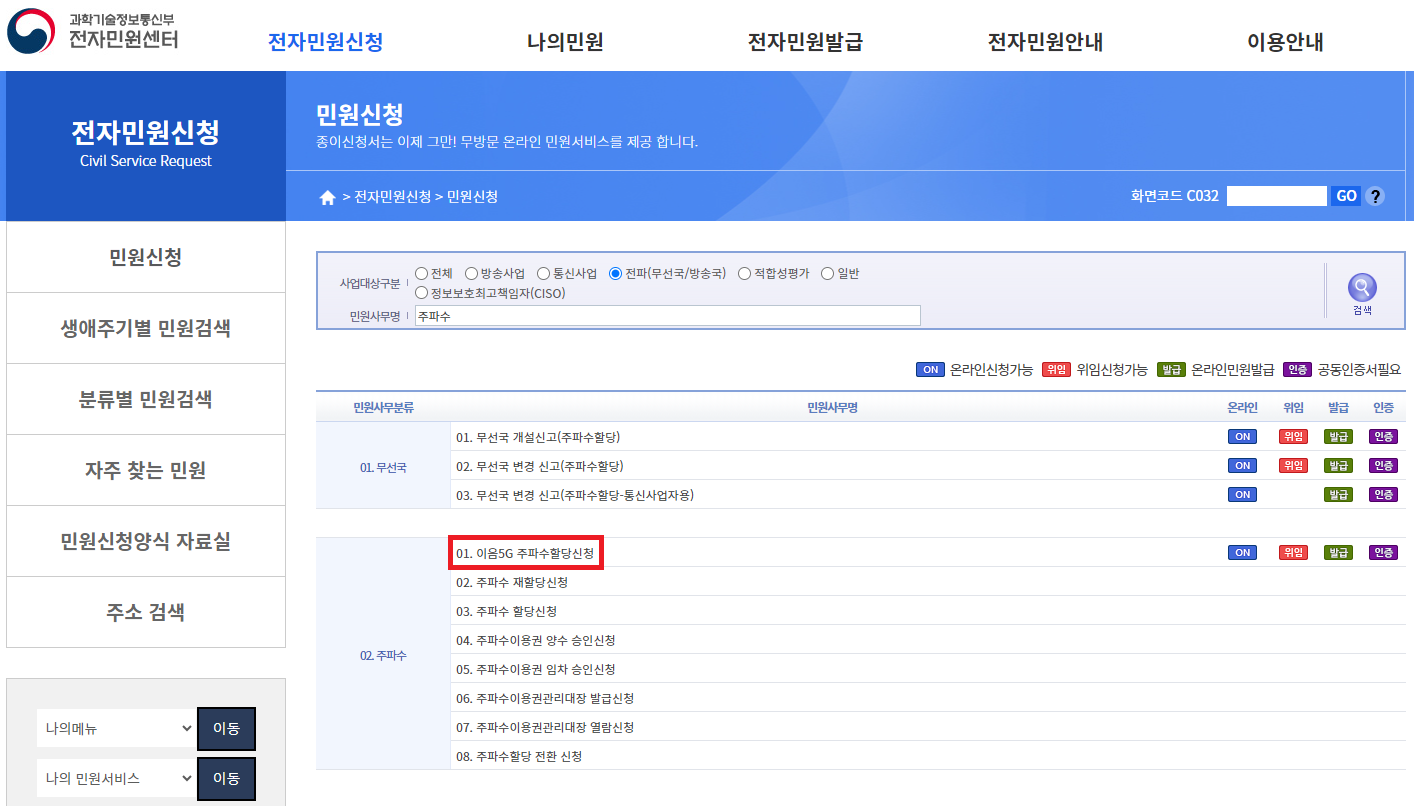Screen dimensions: 1414x806
Task: Click the help question mark icon
Action: (x=1375, y=196)
